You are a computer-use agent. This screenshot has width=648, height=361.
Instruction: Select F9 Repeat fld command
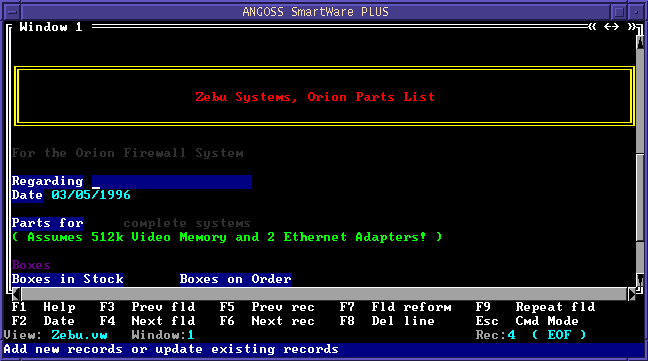pyautogui.click(x=536, y=307)
